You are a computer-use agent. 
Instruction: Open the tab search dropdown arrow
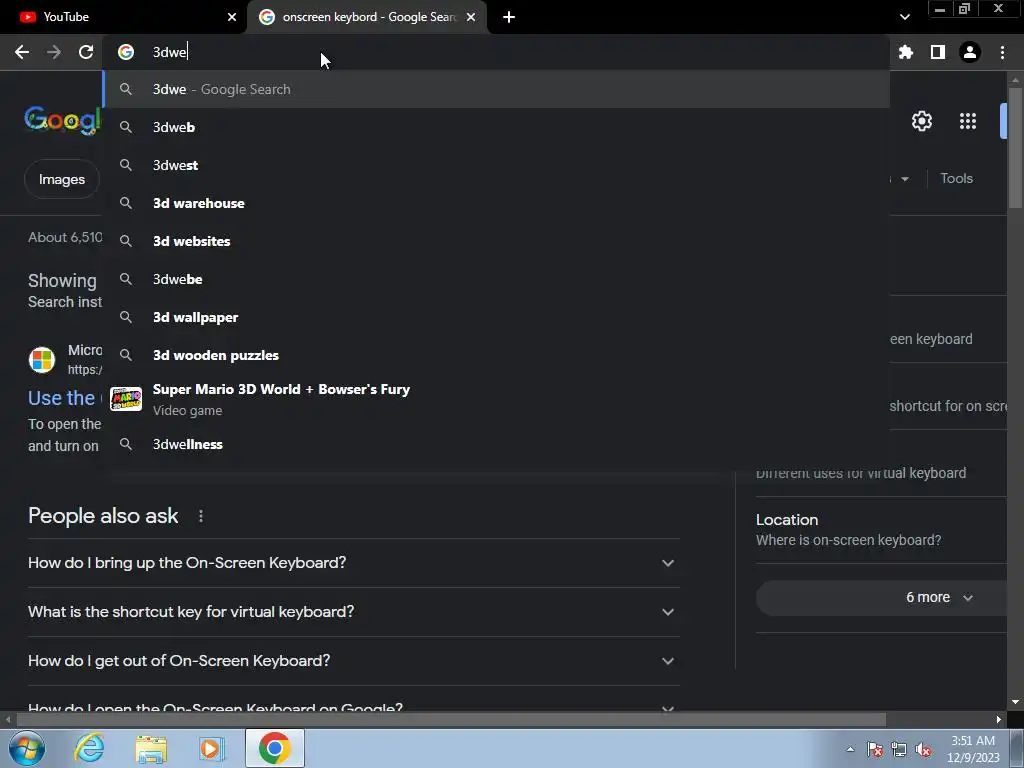[904, 17]
